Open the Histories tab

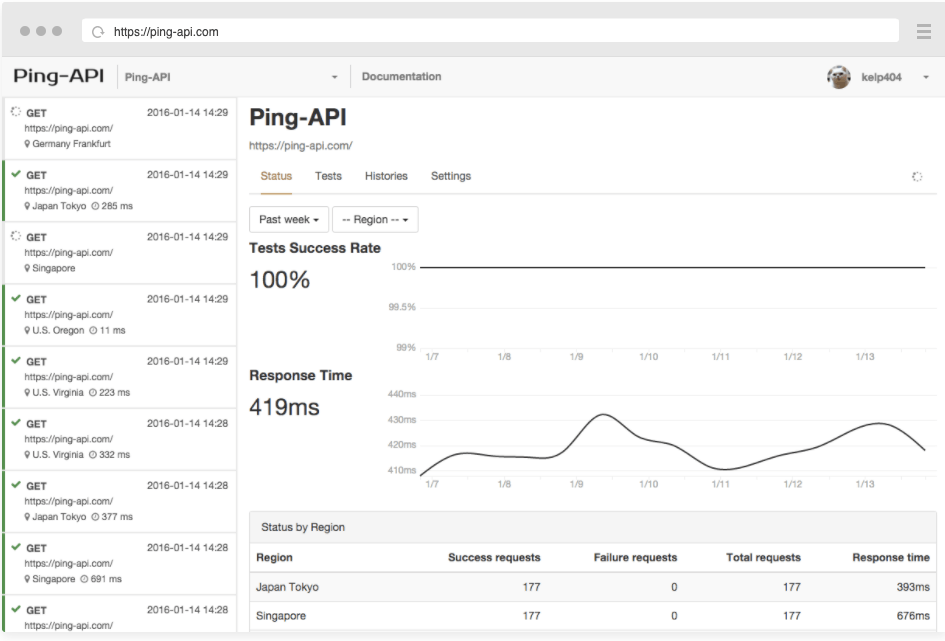point(386,176)
